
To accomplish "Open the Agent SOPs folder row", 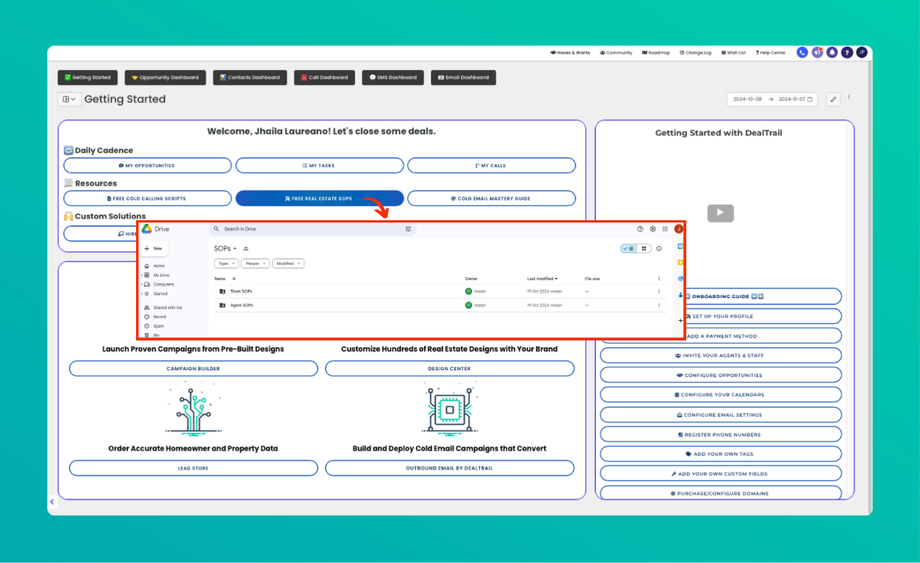I will (441, 305).
